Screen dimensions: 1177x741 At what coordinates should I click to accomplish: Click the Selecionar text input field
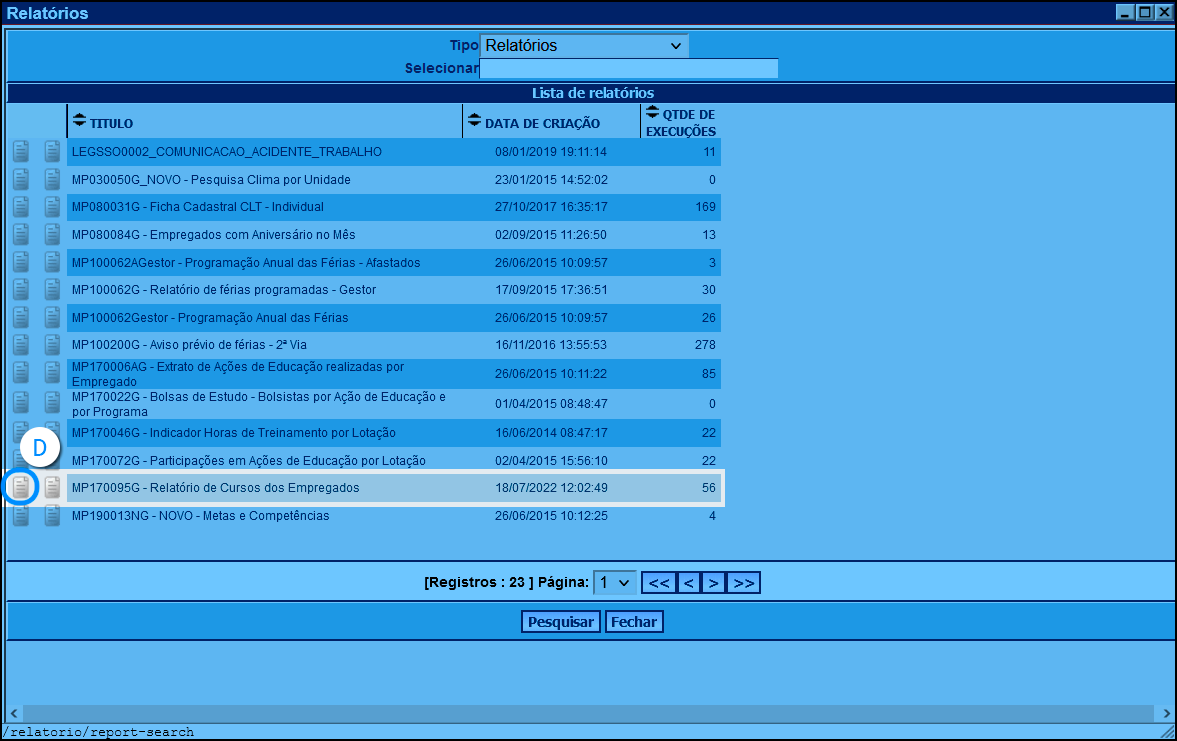(x=629, y=69)
